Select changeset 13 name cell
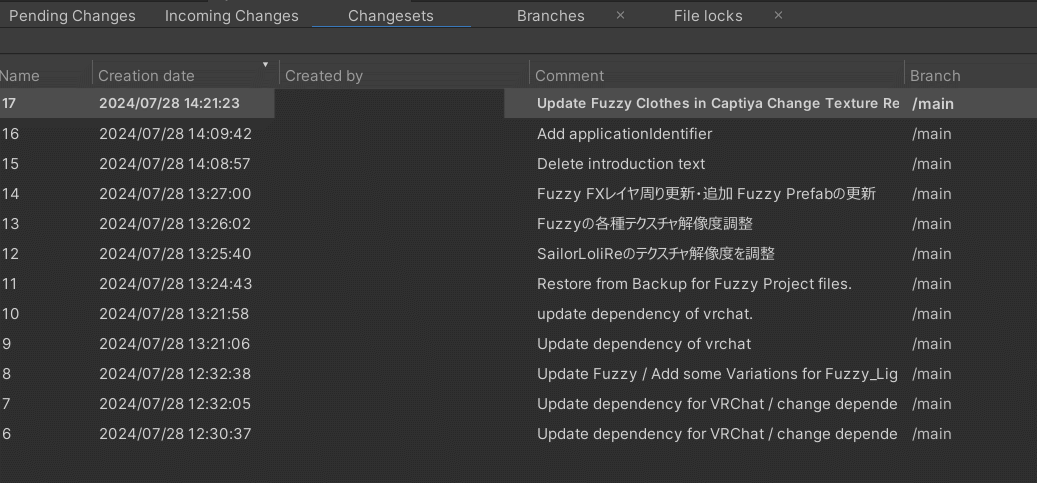 10,224
